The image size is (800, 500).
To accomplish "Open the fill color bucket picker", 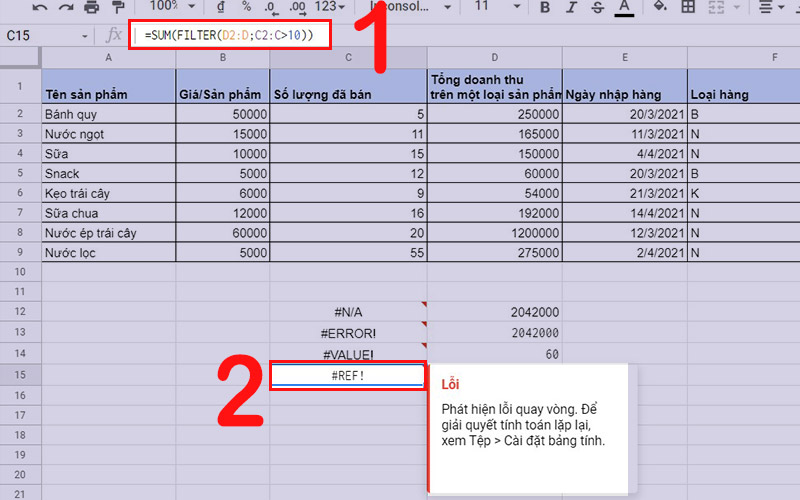I will (659, 7).
